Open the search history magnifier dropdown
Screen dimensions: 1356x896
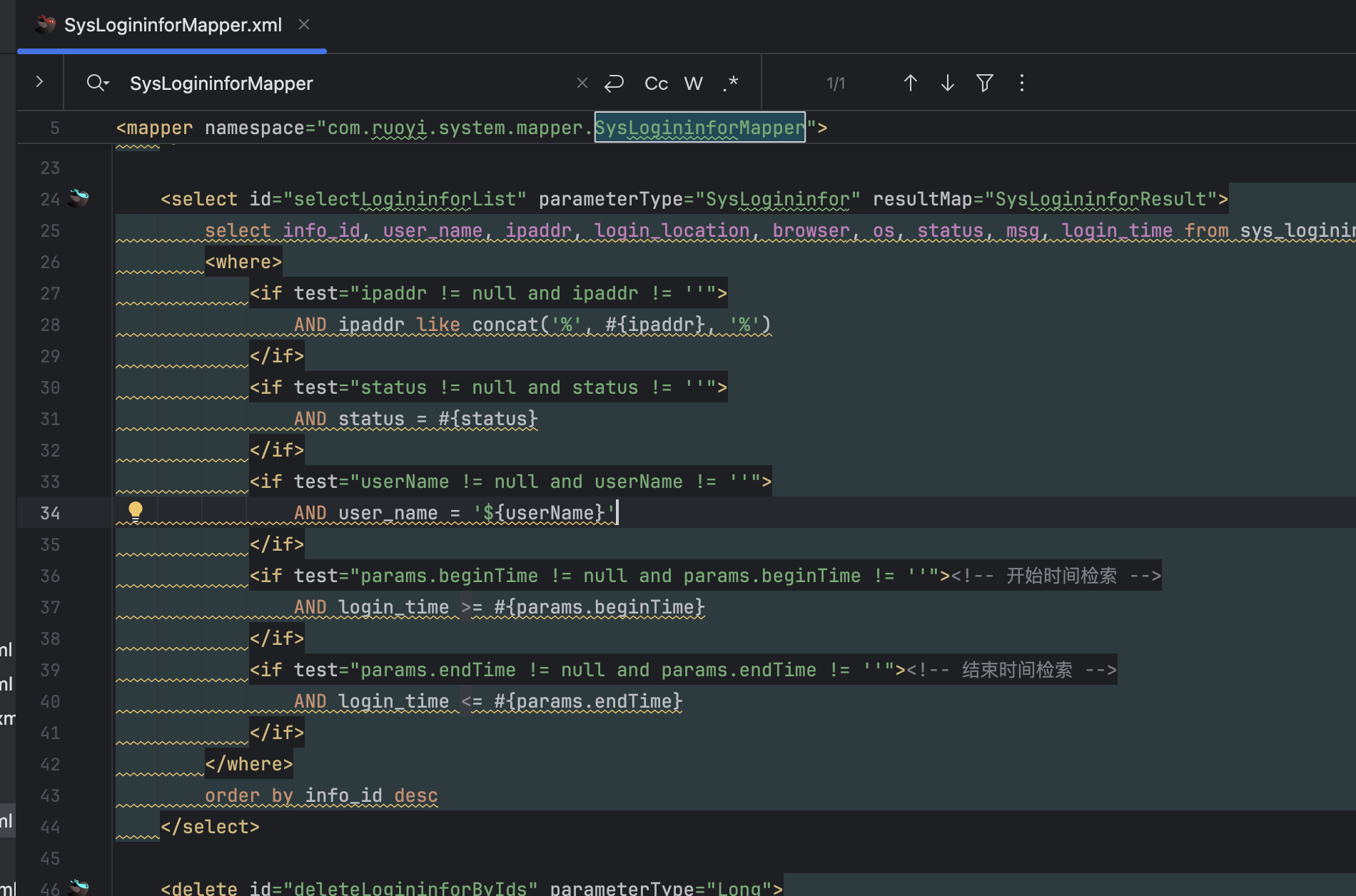(x=98, y=83)
